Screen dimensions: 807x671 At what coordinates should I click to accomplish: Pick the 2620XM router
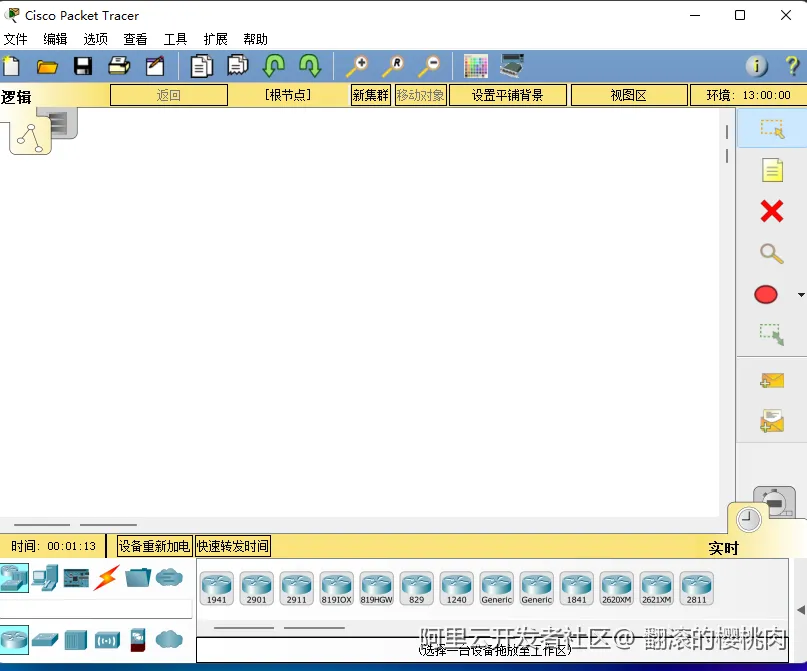click(617, 588)
